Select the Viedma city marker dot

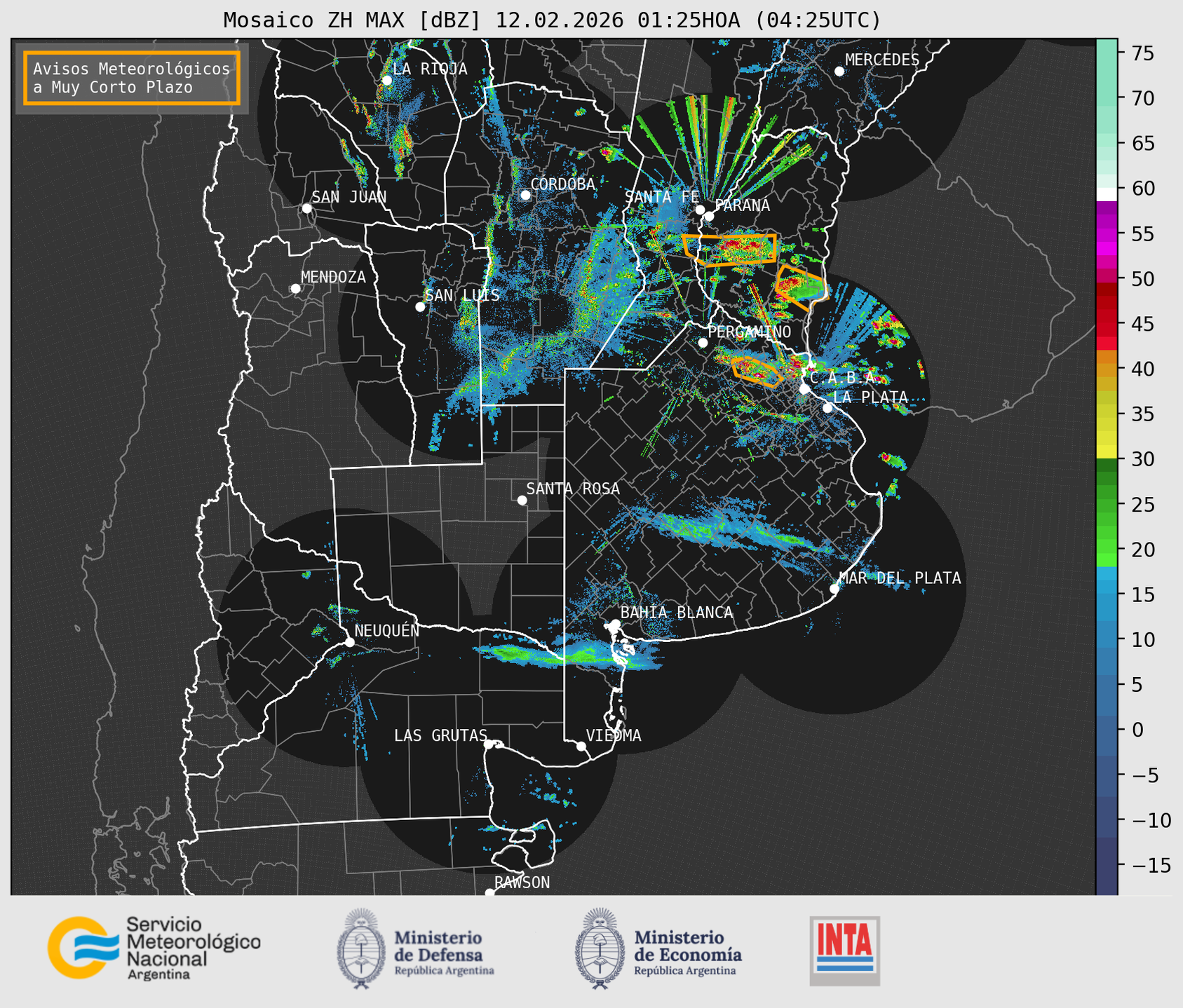click(x=581, y=746)
